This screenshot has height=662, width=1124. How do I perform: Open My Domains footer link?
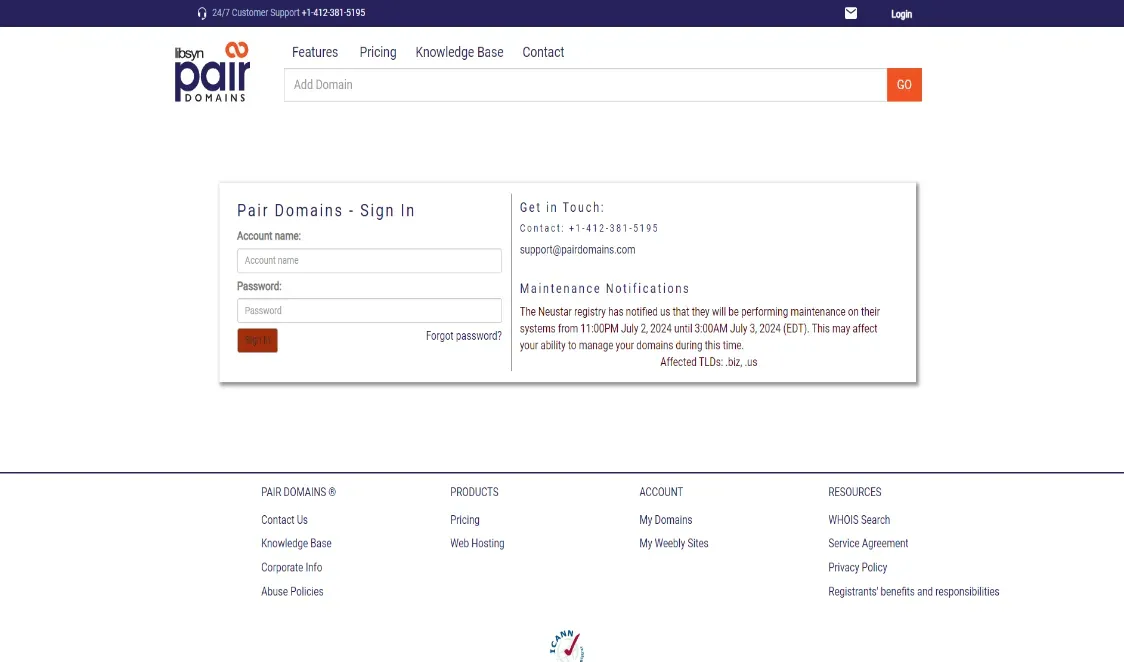[665, 520]
